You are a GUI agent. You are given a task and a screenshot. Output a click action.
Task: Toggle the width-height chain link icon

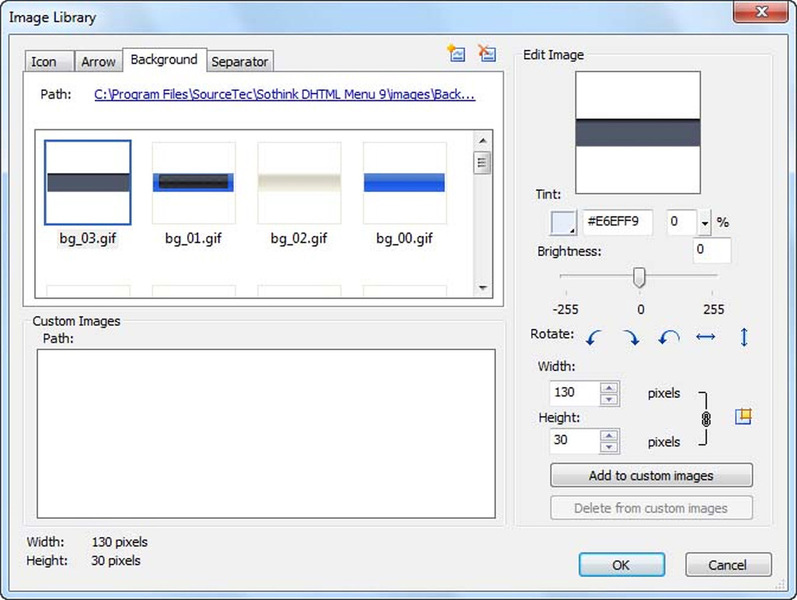706,419
